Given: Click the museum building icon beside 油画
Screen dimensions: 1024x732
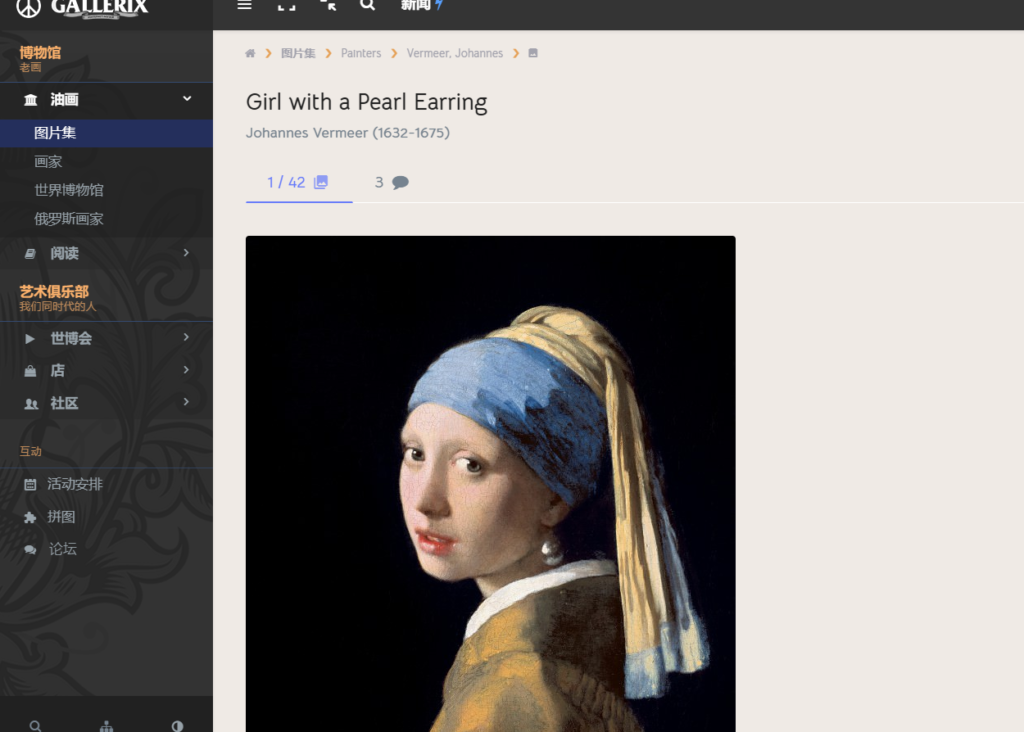Looking at the screenshot, I should pyautogui.click(x=31, y=100).
